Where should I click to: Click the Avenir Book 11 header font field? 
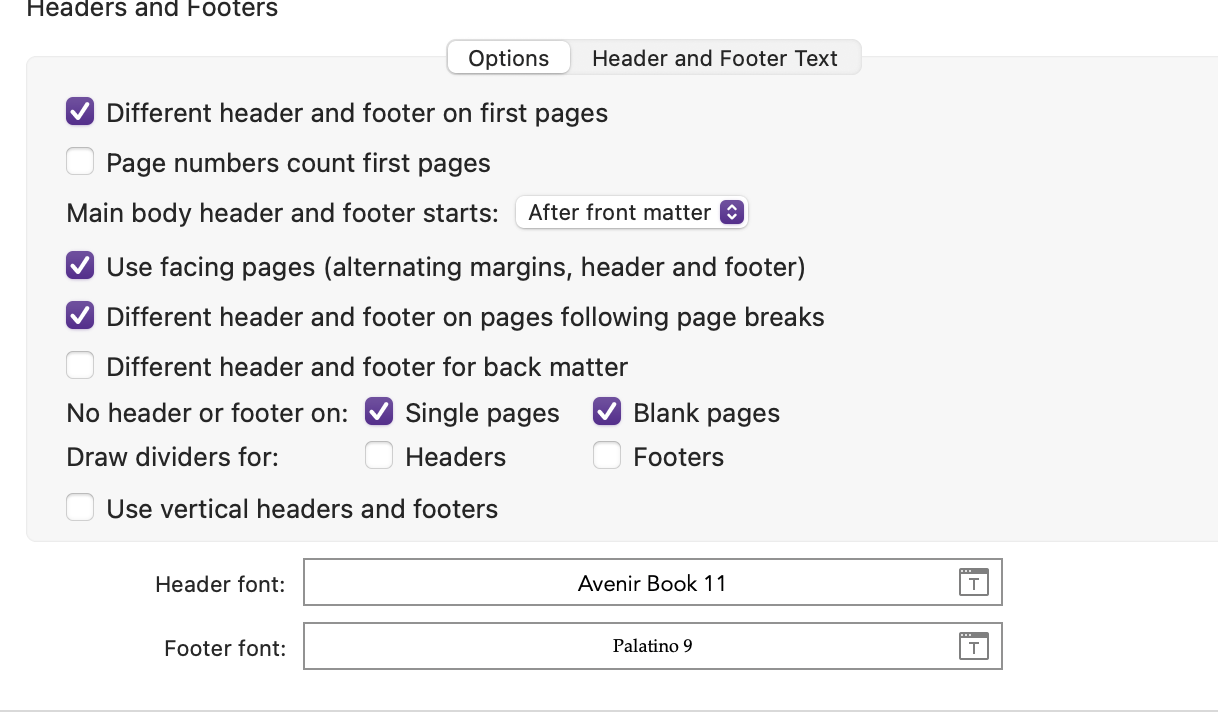[652, 583]
